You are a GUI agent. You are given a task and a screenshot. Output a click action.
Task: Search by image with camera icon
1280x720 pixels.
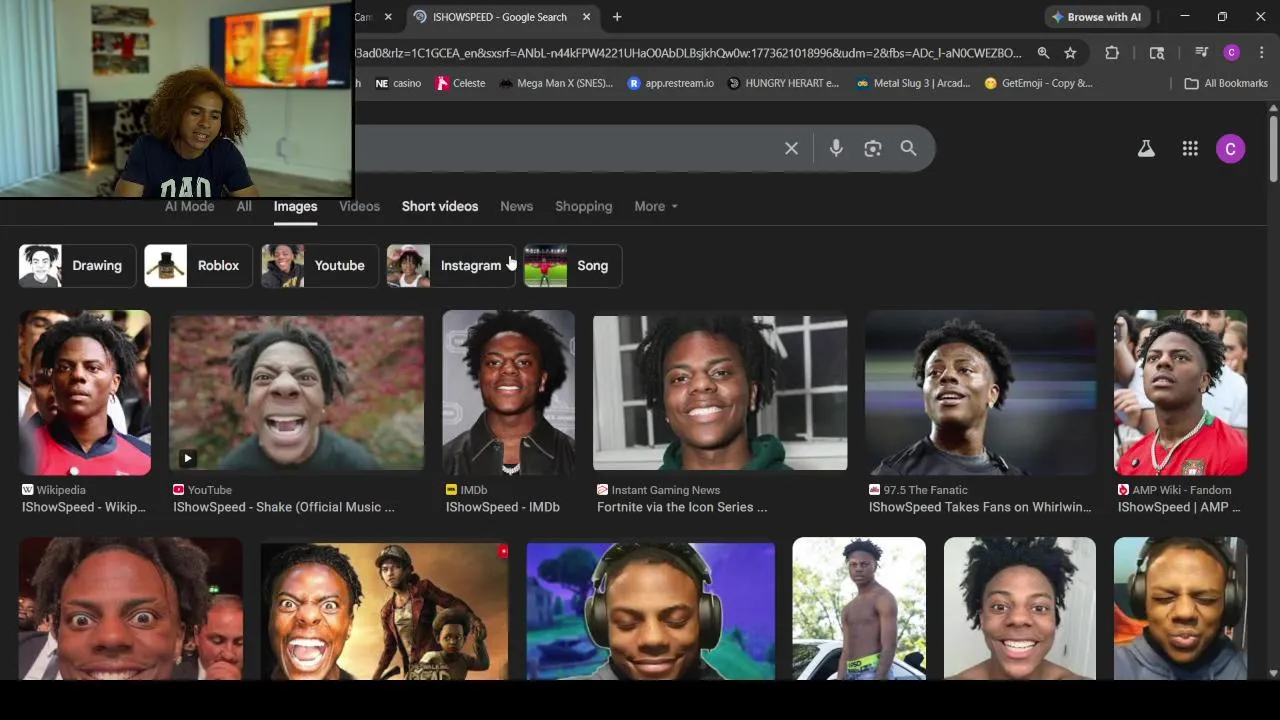point(873,148)
